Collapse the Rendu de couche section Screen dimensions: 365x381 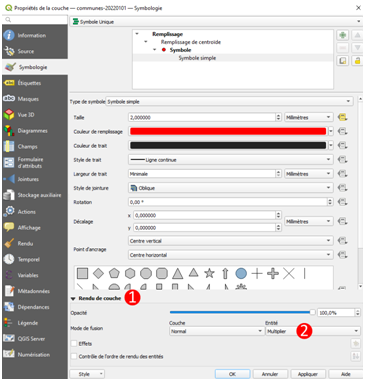[x=73, y=299]
